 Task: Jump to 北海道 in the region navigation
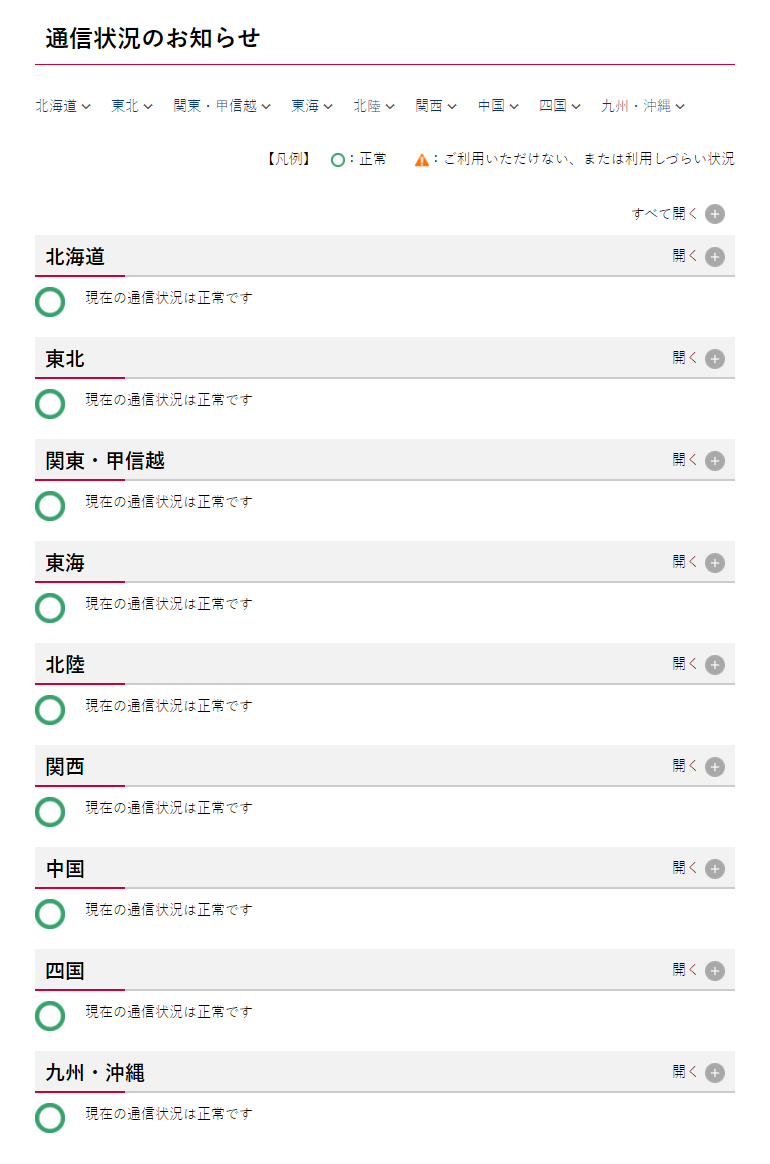click(62, 106)
